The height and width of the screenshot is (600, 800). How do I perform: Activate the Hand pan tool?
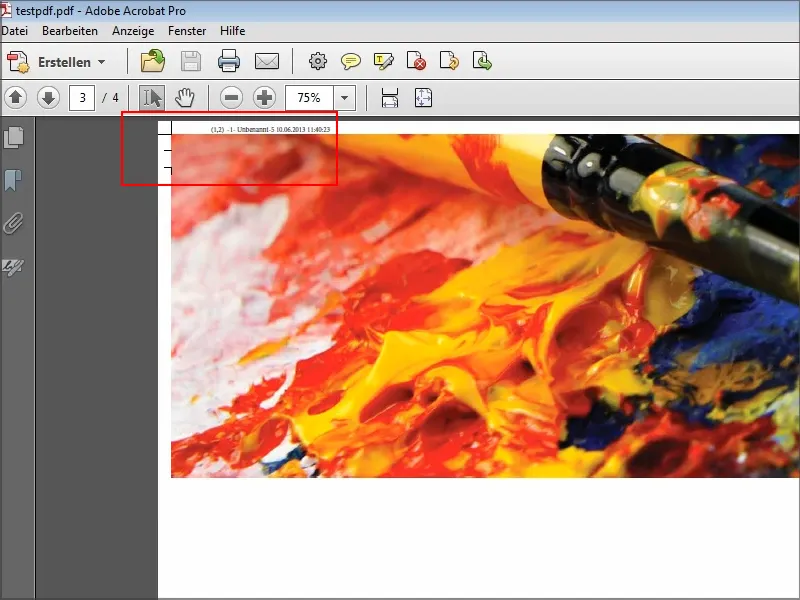coord(184,98)
